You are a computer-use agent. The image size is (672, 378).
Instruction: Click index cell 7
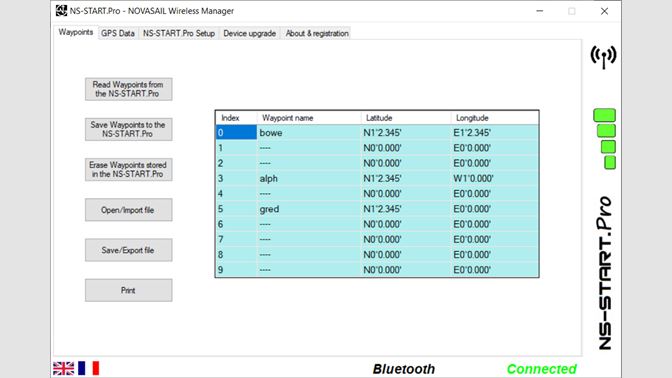tap(237, 240)
